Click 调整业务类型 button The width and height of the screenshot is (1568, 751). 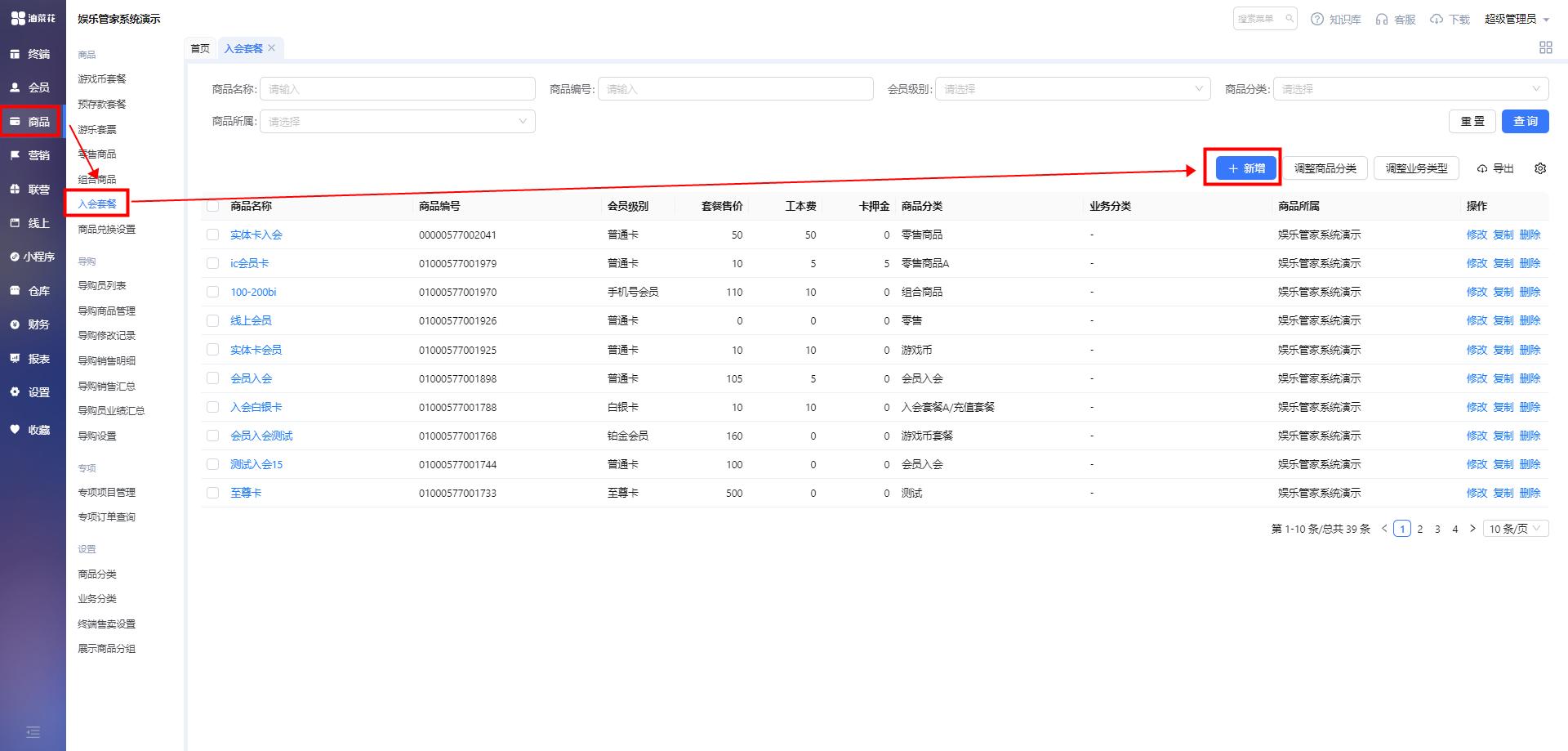pos(1416,168)
